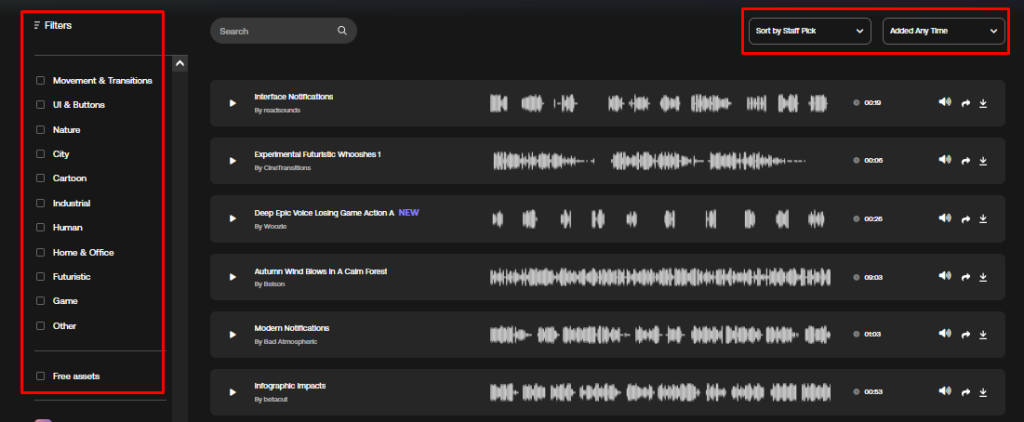This screenshot has width=1024, height=422.
Task: Download Autumn Wind Blows In A Calm Forest
Action: point(983,277)
